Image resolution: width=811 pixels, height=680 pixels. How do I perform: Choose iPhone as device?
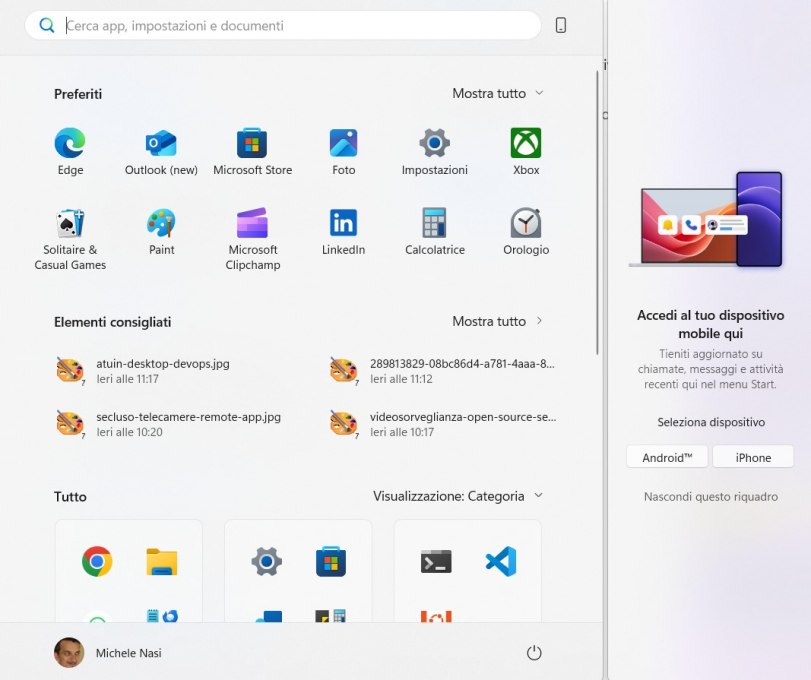pyautogui.click(x=753, y=457)
